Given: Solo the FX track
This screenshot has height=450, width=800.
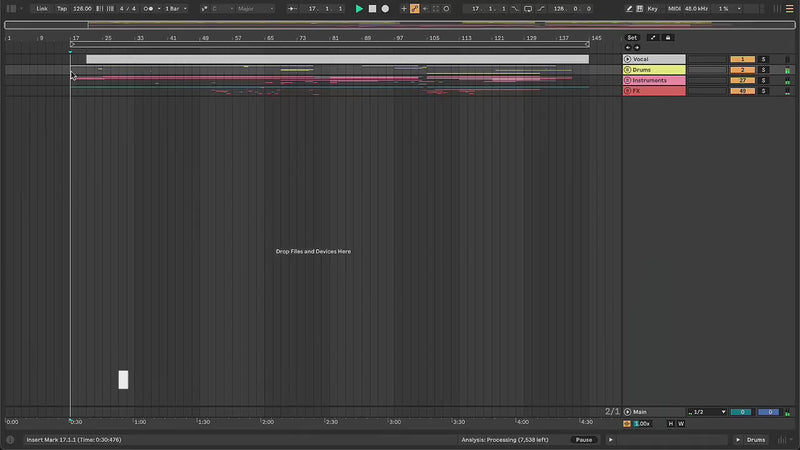Looking at the screenshot, I should [x=763, y=91].
